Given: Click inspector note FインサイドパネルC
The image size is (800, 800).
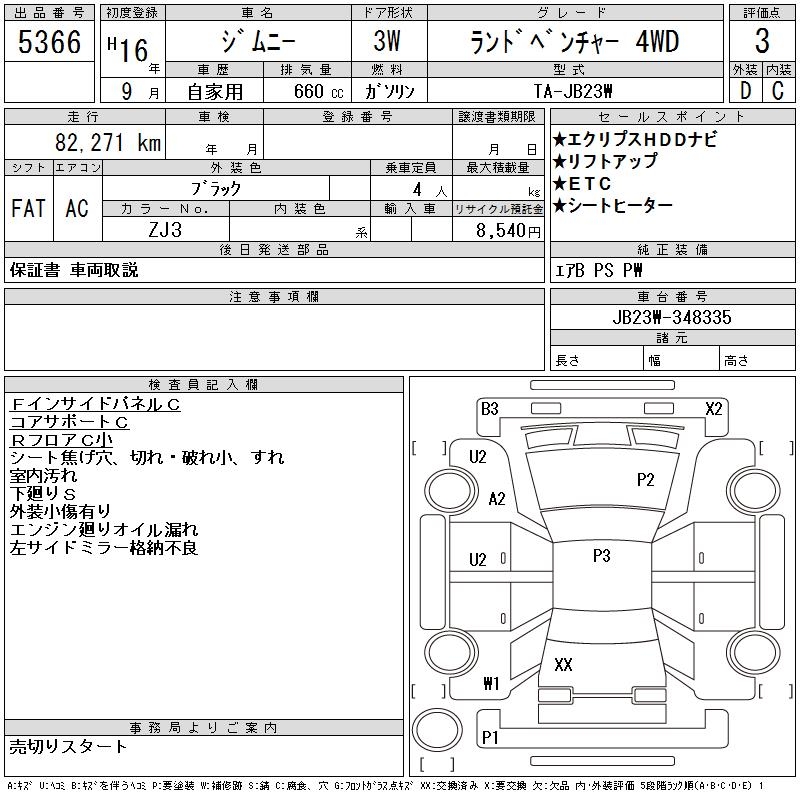Looking at the screenshot, I should click(95, 404).
